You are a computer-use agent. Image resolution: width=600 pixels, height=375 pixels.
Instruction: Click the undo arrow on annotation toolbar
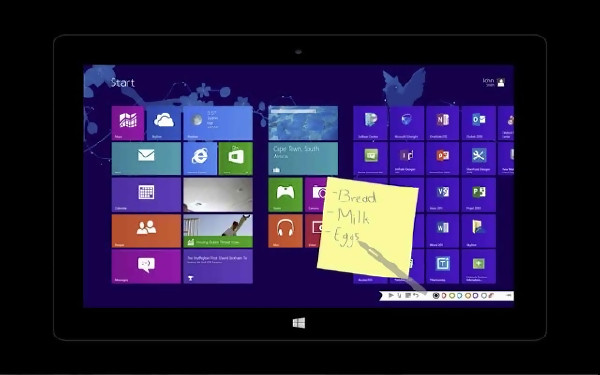416,295
